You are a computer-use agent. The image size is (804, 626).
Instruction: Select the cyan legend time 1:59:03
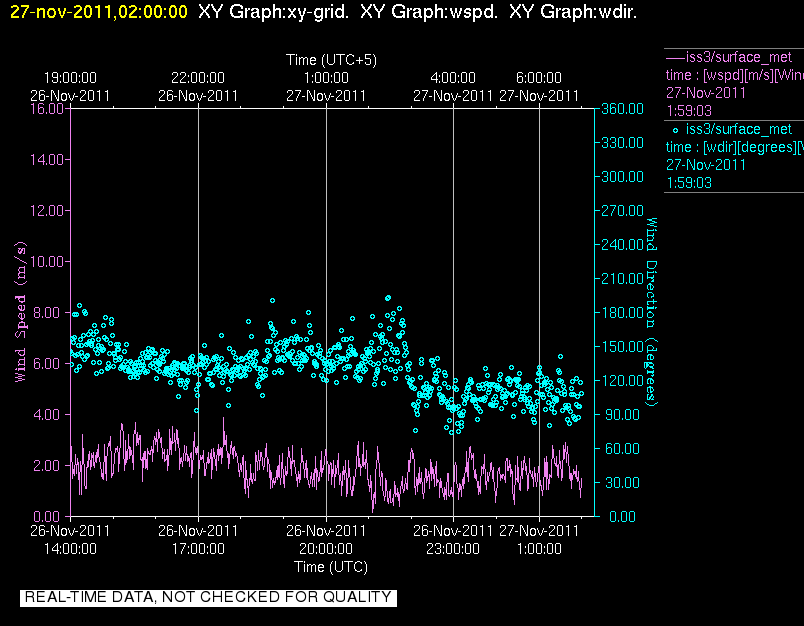[x=689, y=183]
